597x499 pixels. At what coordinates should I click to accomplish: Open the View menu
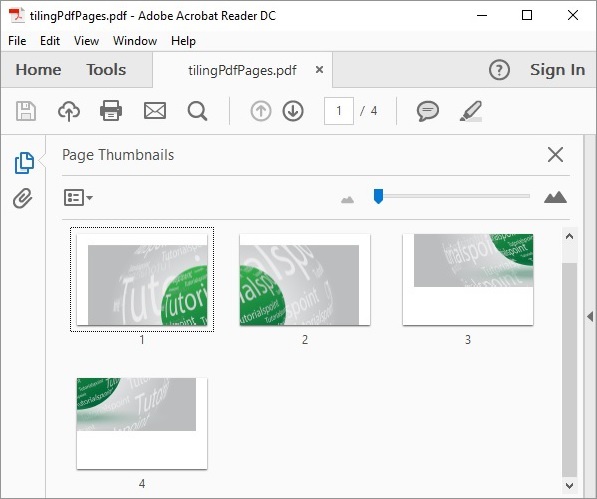tap(86, 41)
